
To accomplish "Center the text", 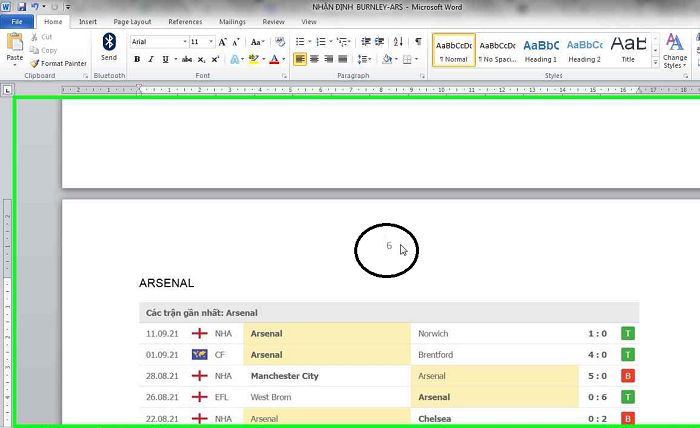I will pos(314,59).
